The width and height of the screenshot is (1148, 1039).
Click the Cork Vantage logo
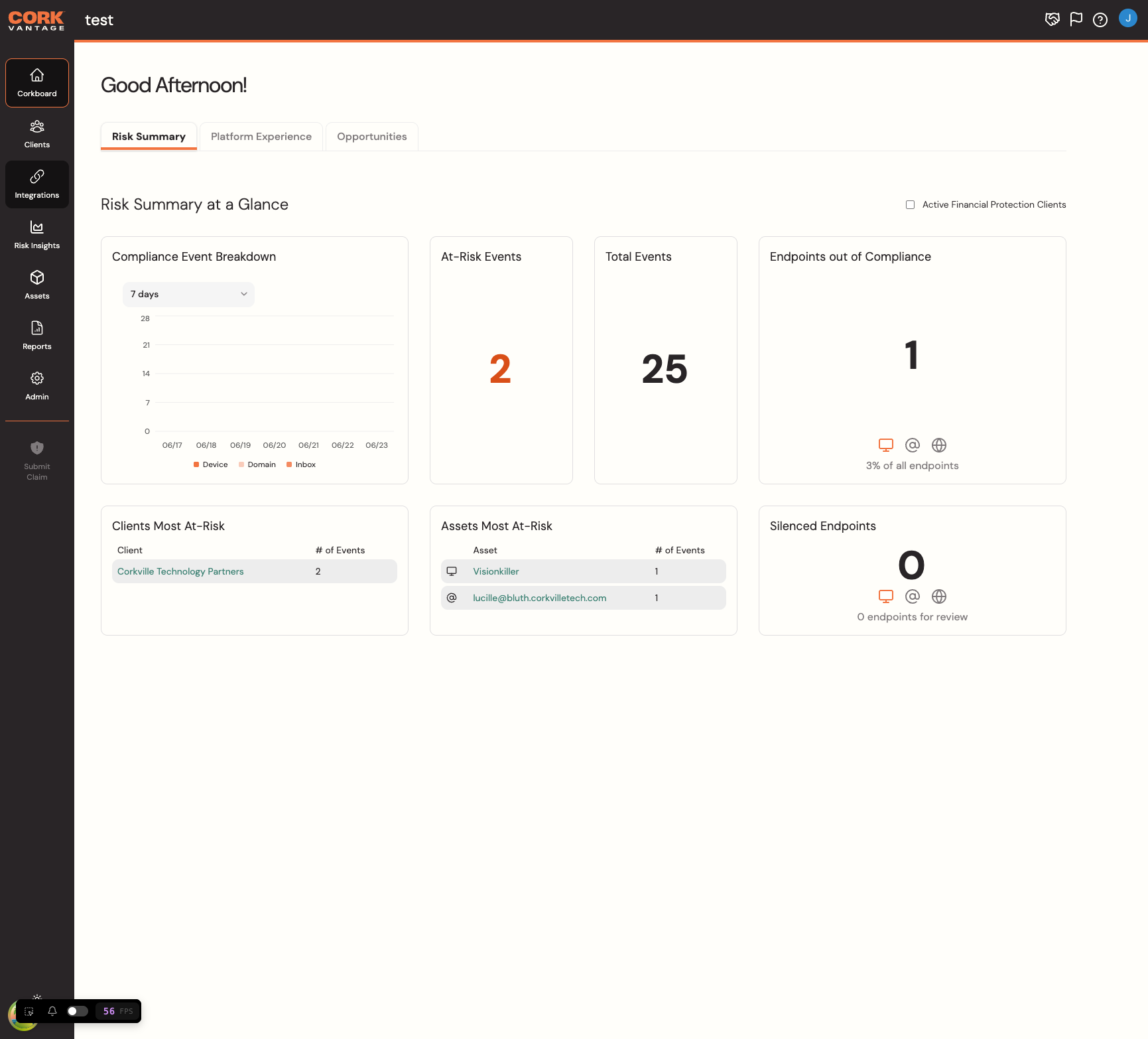click(x=36, y=21)
